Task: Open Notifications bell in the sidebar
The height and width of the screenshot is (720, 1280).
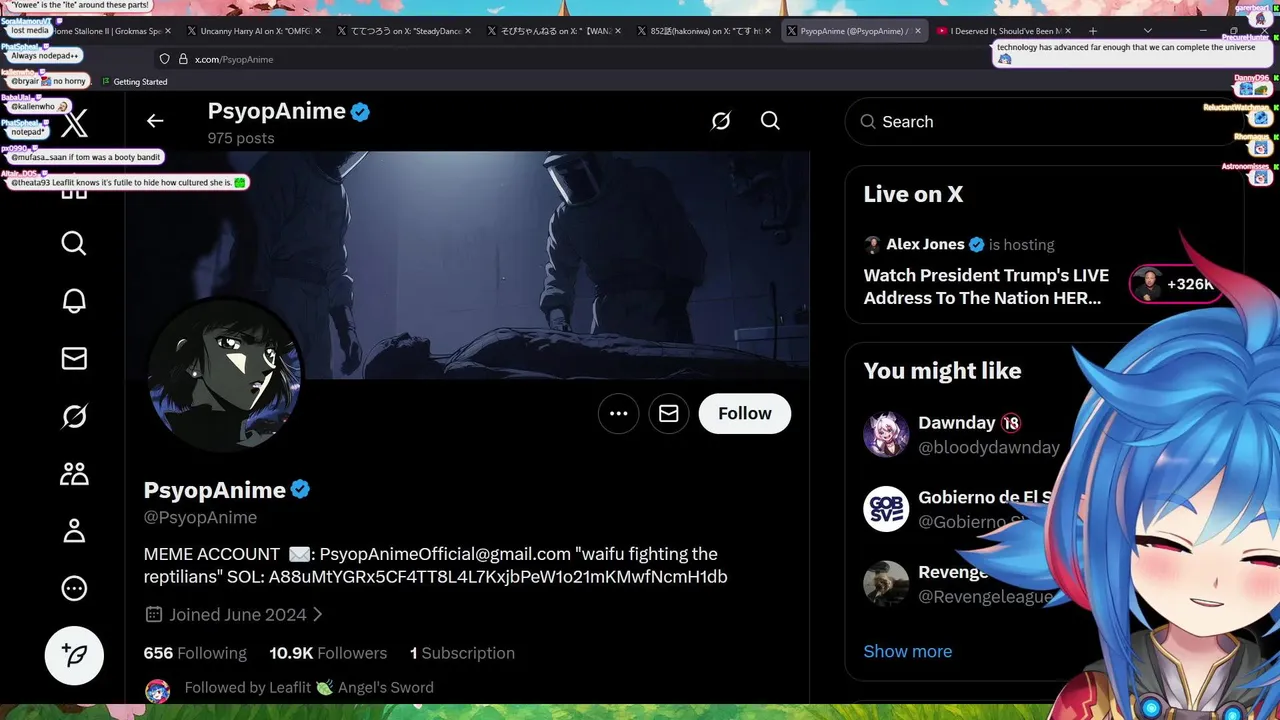Action: tap(74, 301)
